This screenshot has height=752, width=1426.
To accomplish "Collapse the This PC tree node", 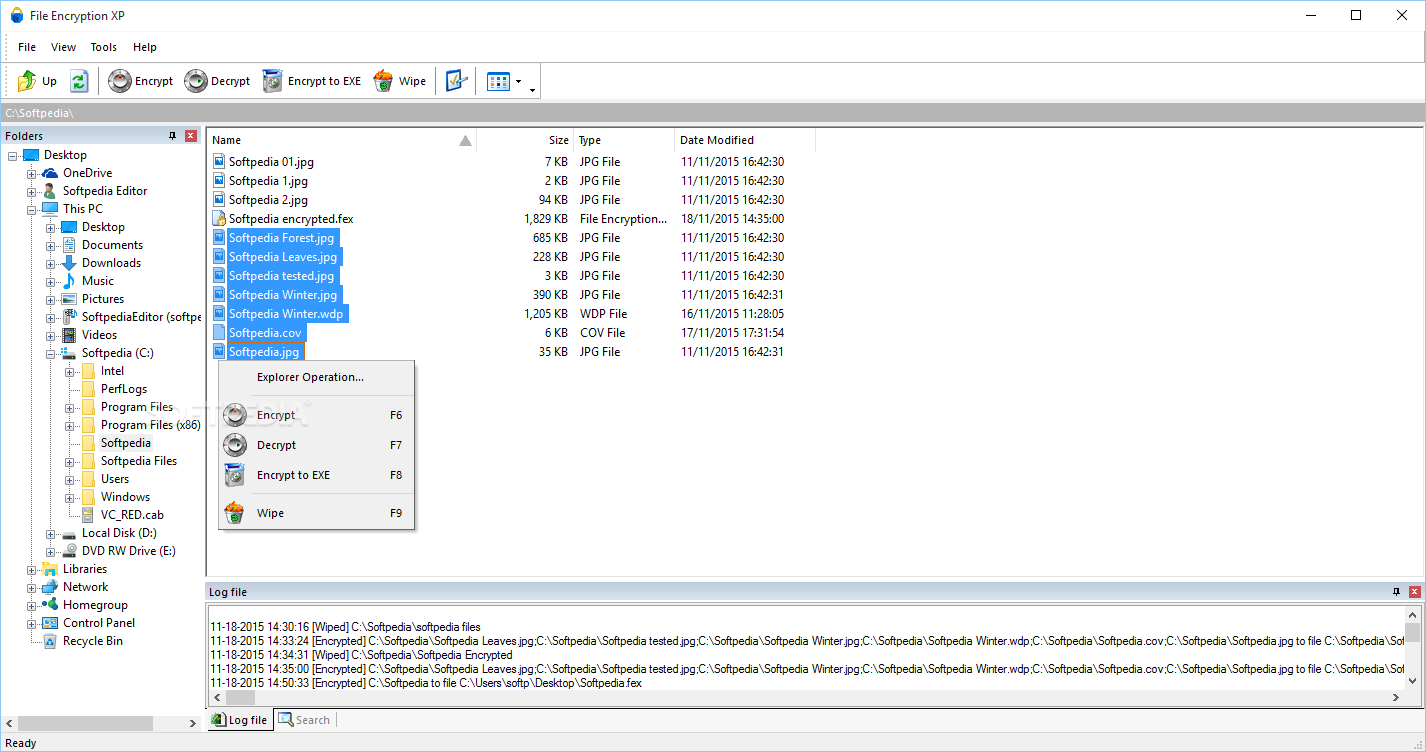I will point(31,209).
